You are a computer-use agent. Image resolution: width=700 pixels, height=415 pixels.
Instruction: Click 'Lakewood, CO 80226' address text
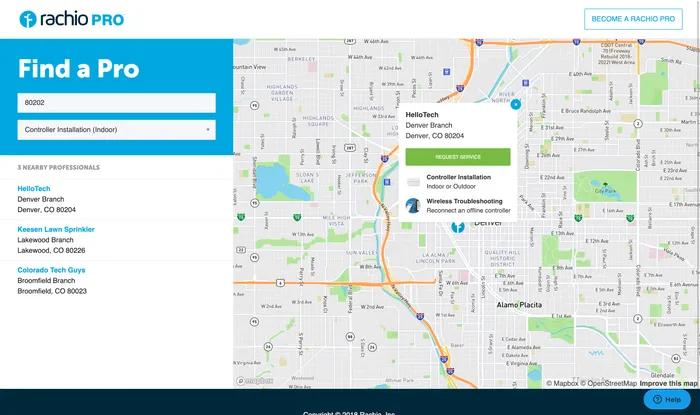click(51, 250)
